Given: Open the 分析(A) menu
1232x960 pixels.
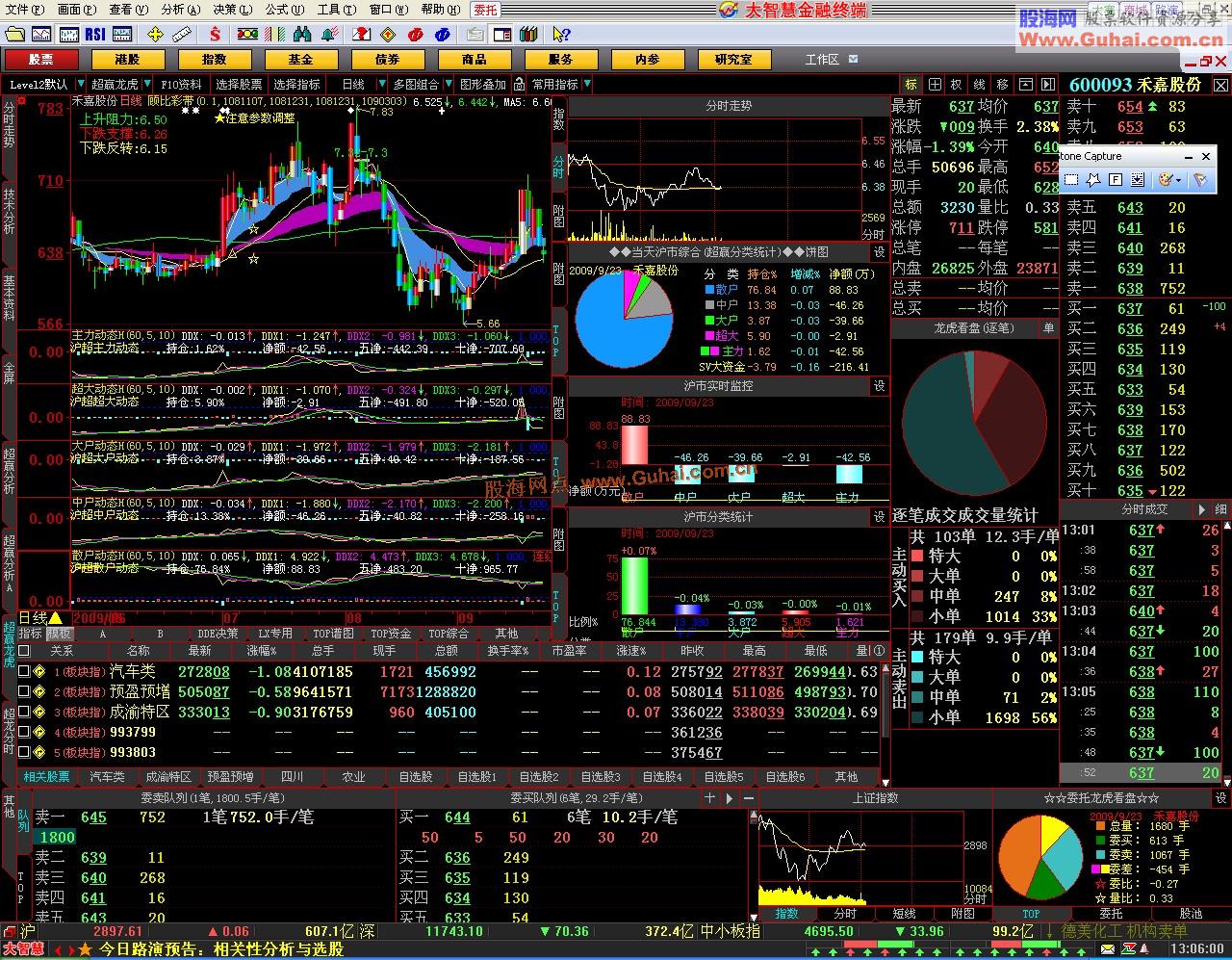Looking at the screenshot, I should coord(181,10).
